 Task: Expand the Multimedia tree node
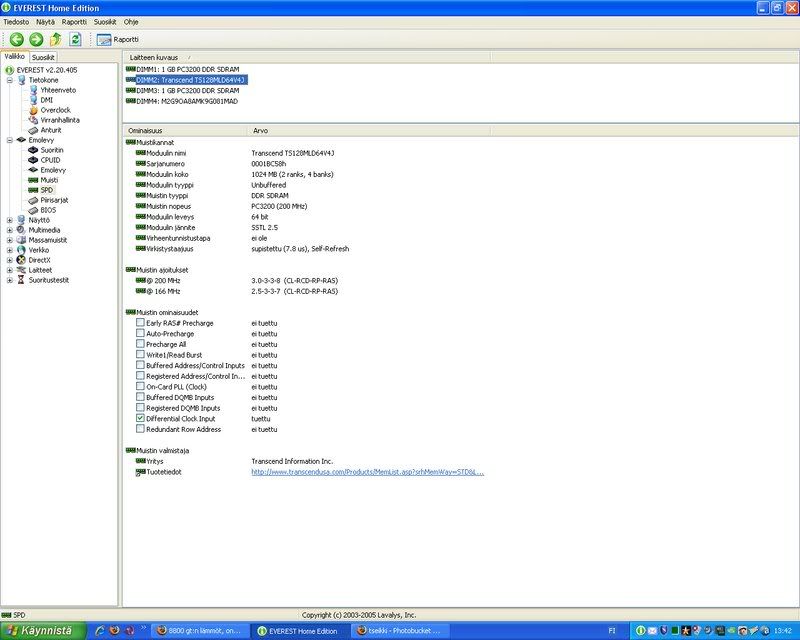coord(9,230)
